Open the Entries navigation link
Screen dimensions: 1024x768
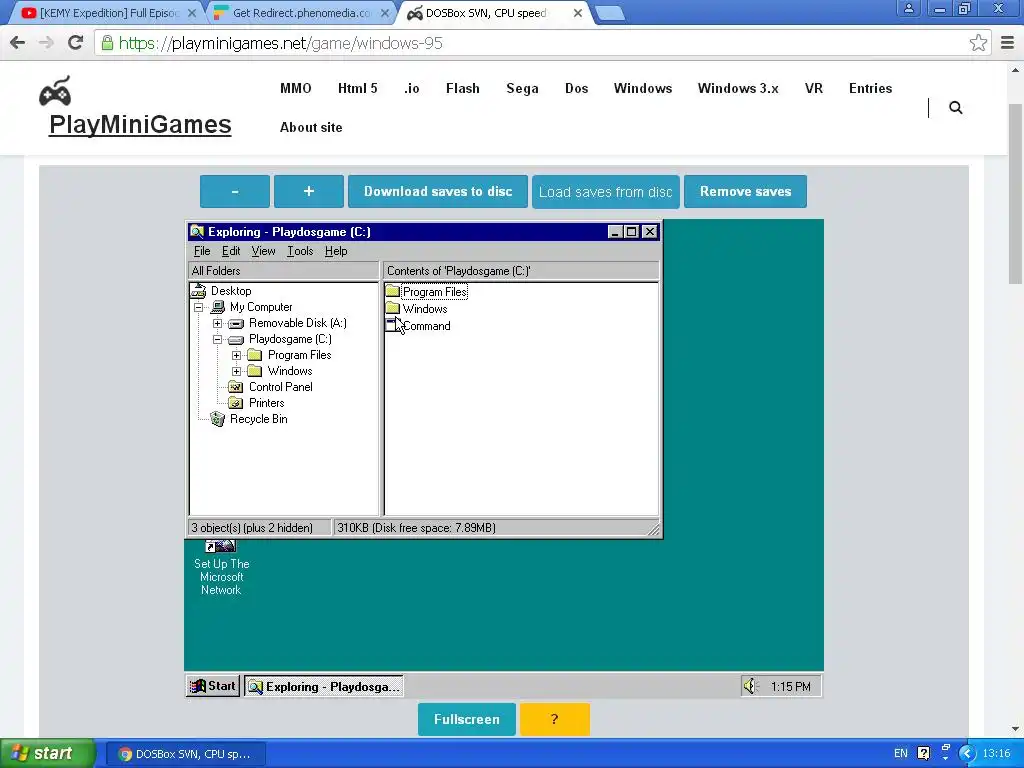click(870, 88)
